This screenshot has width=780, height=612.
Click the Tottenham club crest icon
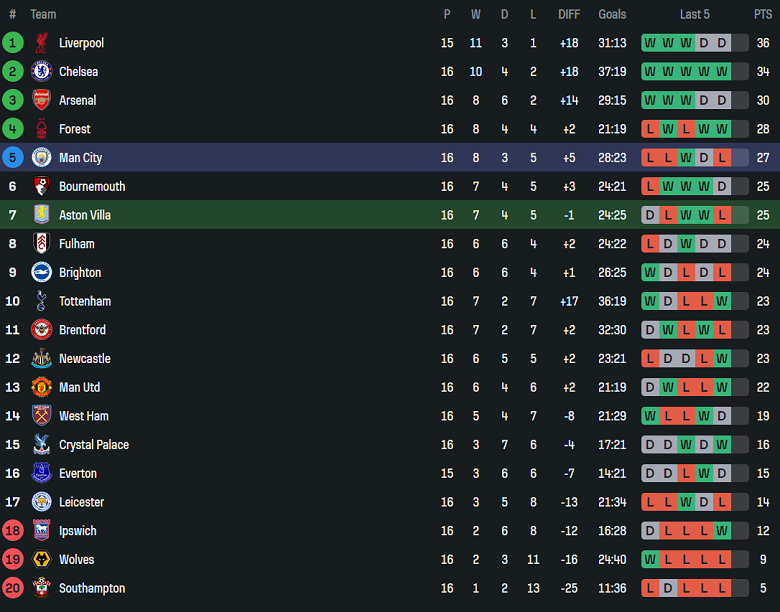click(x=41, y=301)
